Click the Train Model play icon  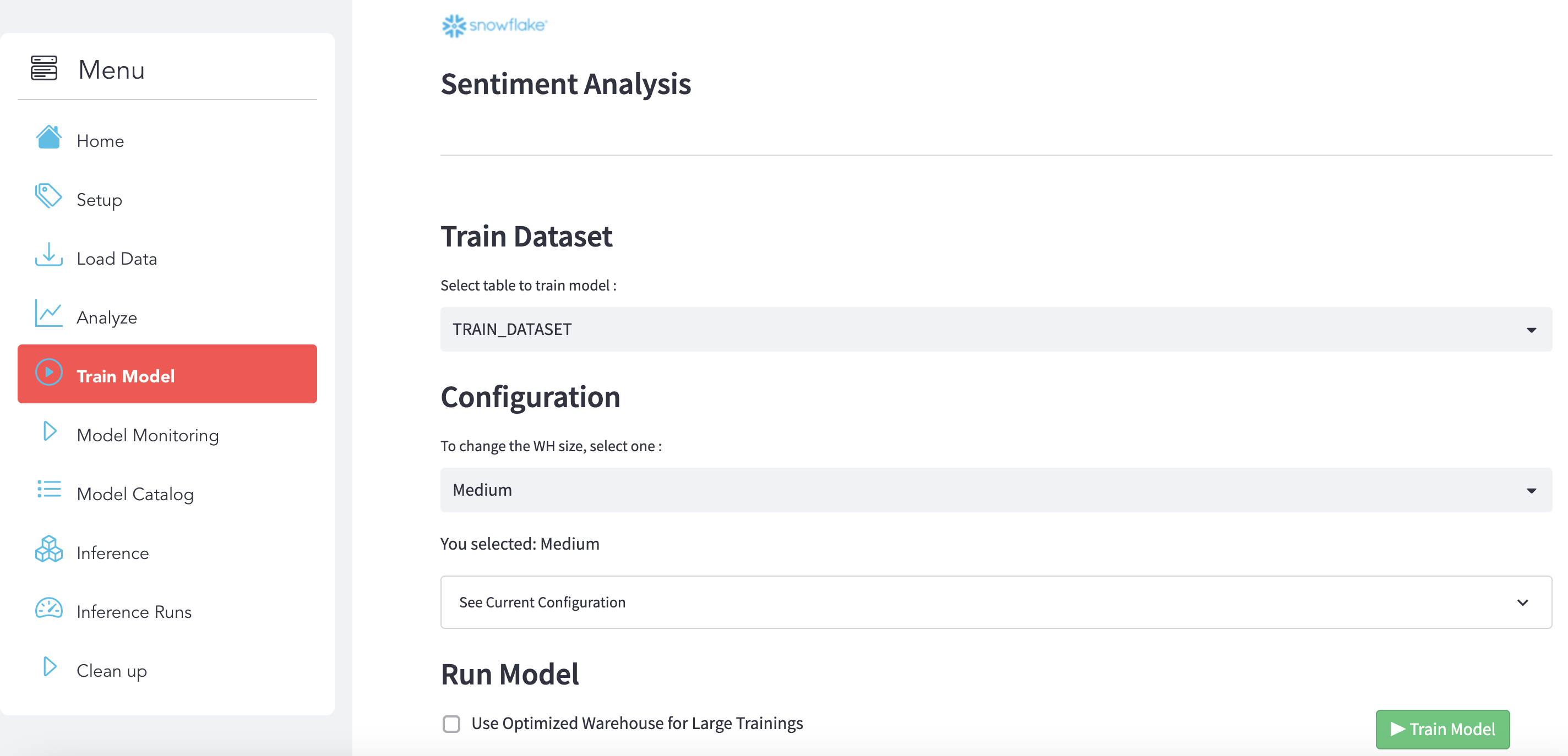(50, 374)
